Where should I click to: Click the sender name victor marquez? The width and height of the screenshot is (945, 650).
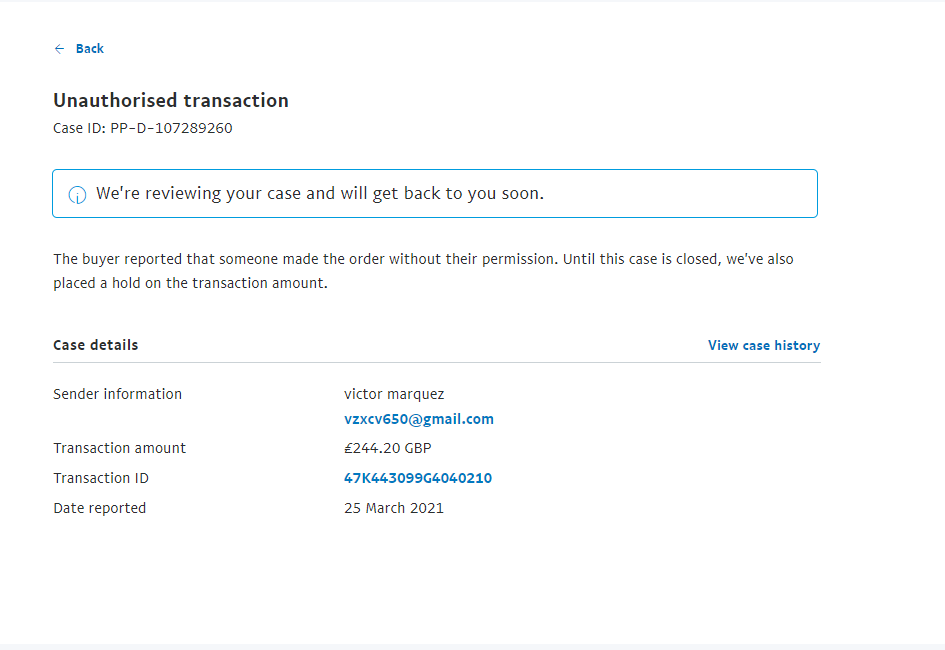coord(393,394)
